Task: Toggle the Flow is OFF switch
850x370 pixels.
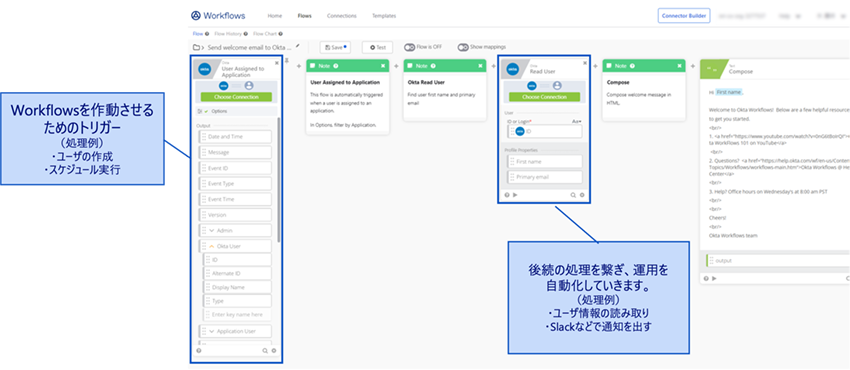Action: point(409,47)
